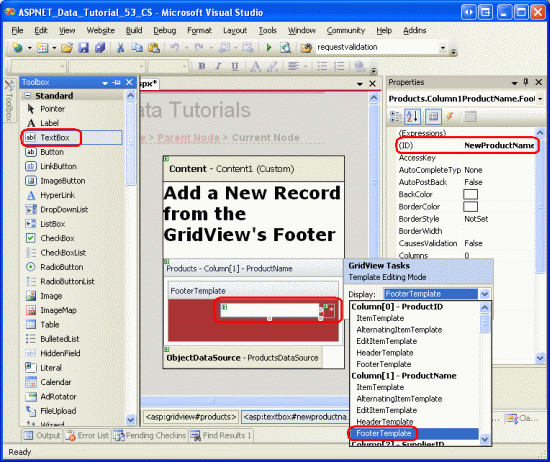Show Events lightning bolt in Properties
The image size is (550, 462).
(450, 116)
